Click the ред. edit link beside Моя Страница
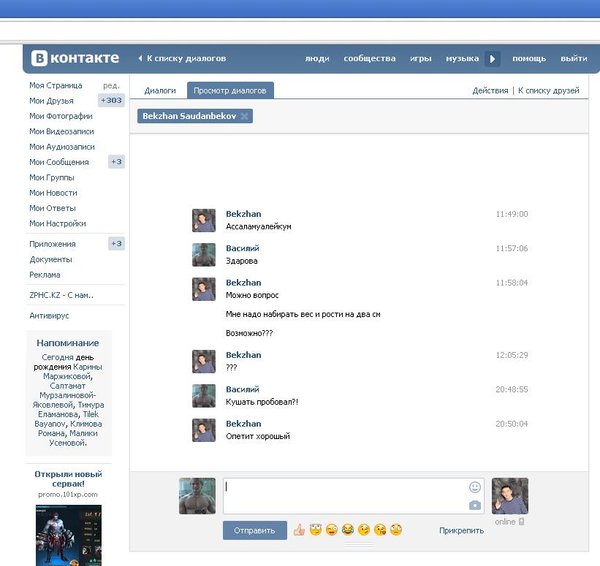Viewport: 600px width, 566px height. [x=111, y=86]
